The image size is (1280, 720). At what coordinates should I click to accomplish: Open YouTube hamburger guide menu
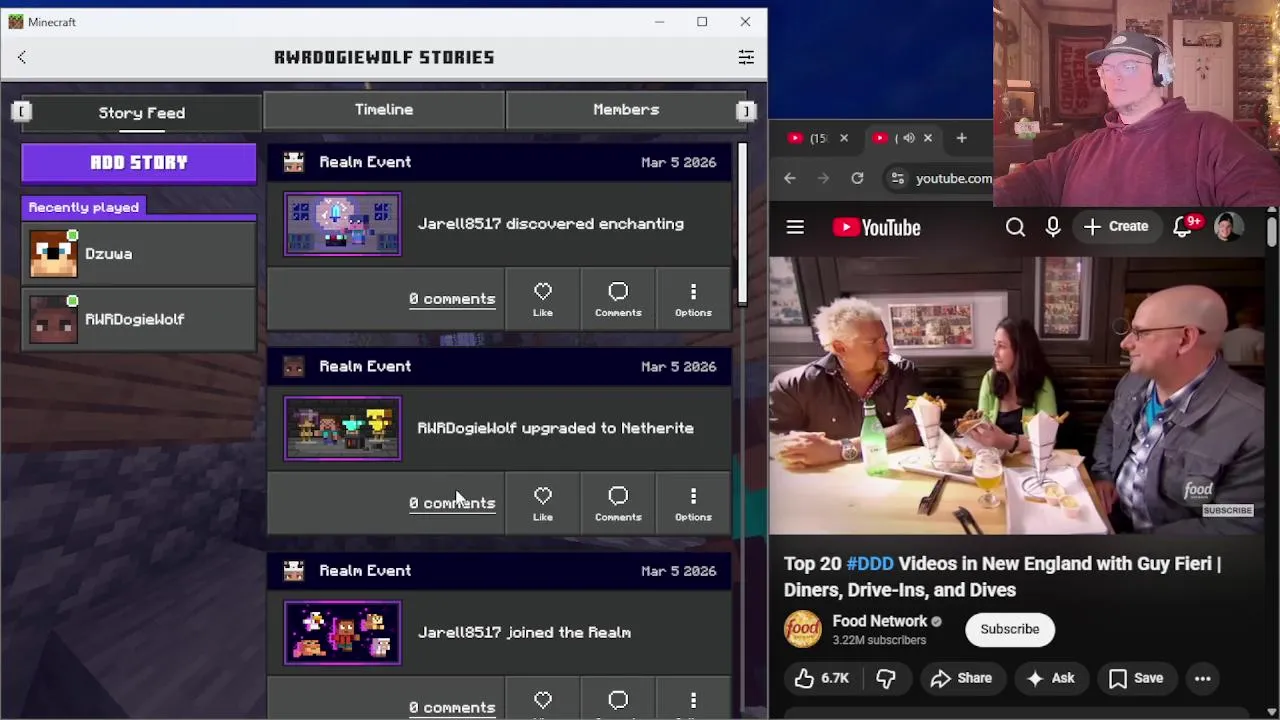pos(795,227)
